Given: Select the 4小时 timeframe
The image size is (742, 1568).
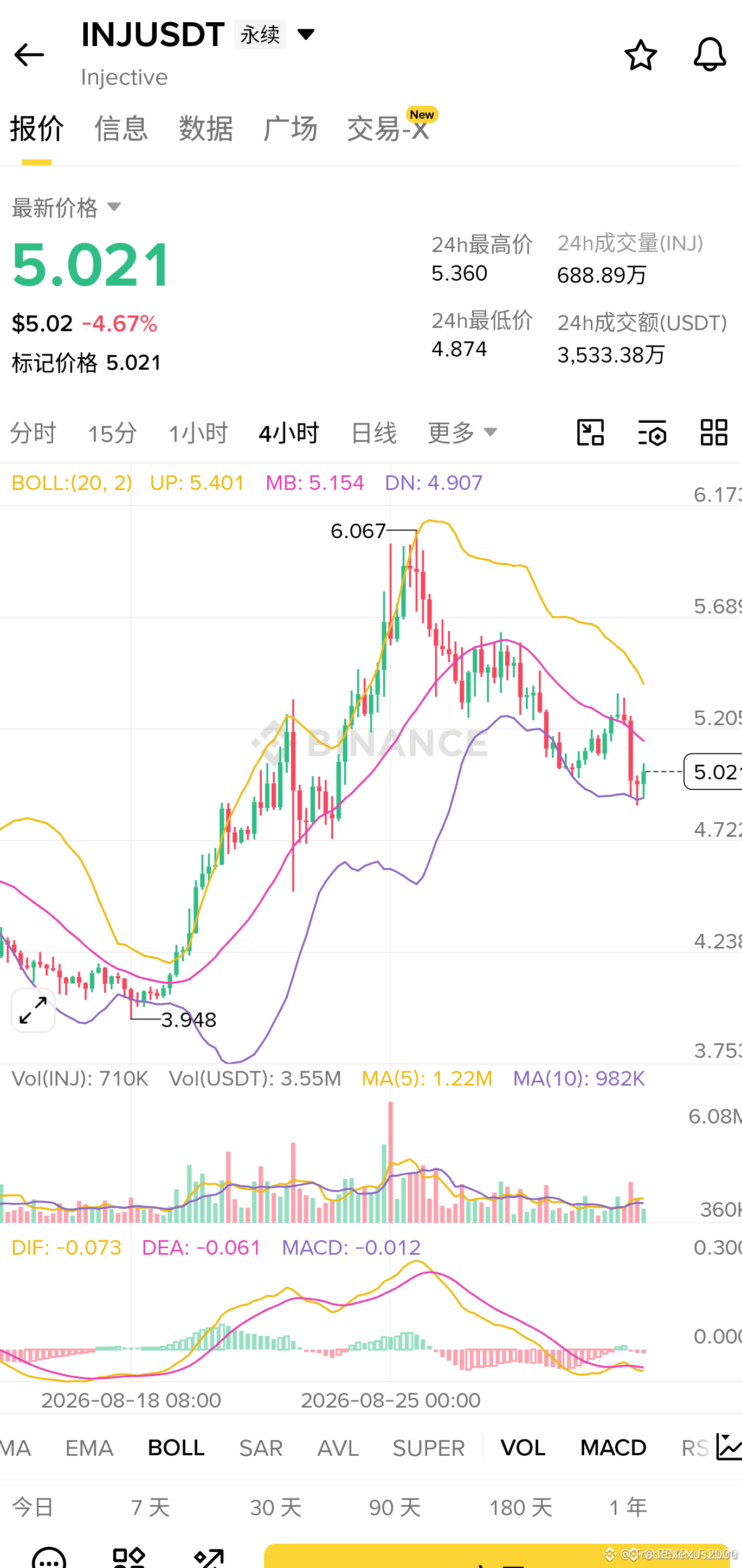Looking at the screenshot, I should tap(288, 433).
